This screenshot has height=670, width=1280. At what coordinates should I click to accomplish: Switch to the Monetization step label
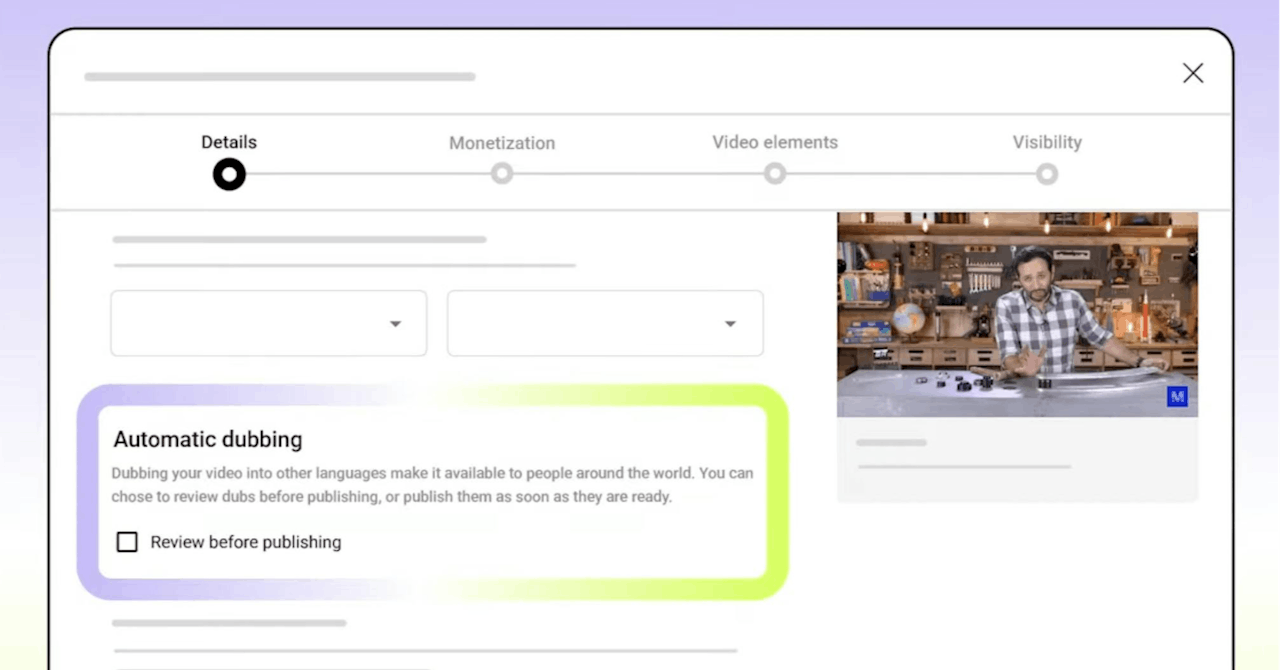(x=502, y=143)
